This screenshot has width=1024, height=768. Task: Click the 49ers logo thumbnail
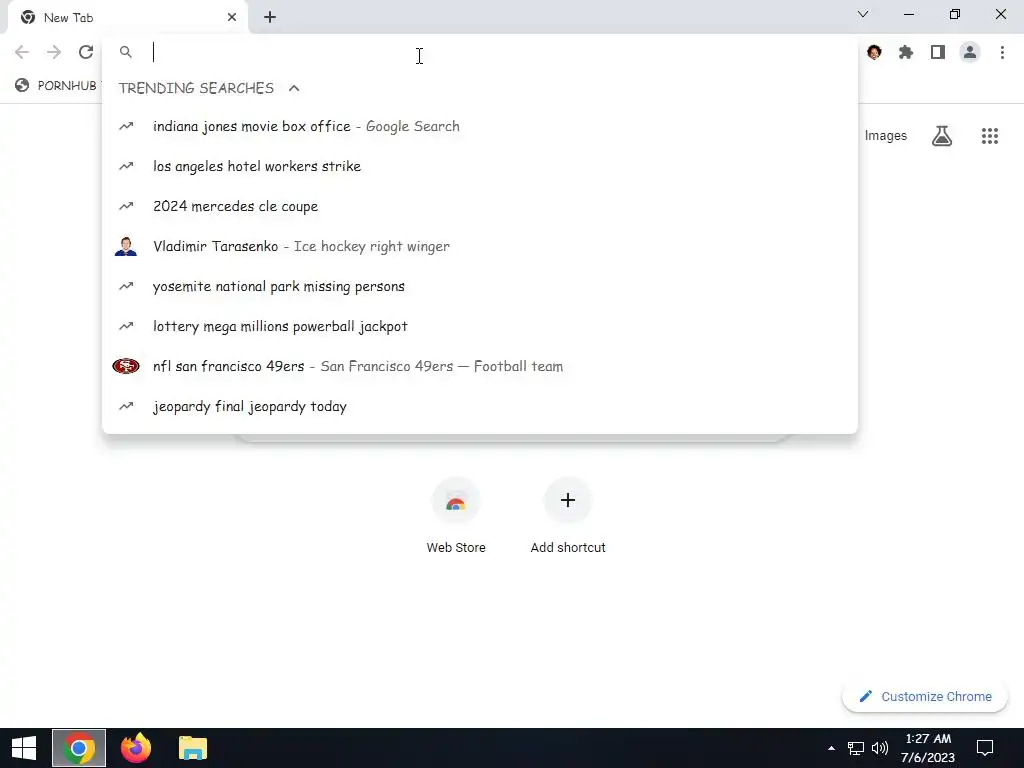coord(125,366)
